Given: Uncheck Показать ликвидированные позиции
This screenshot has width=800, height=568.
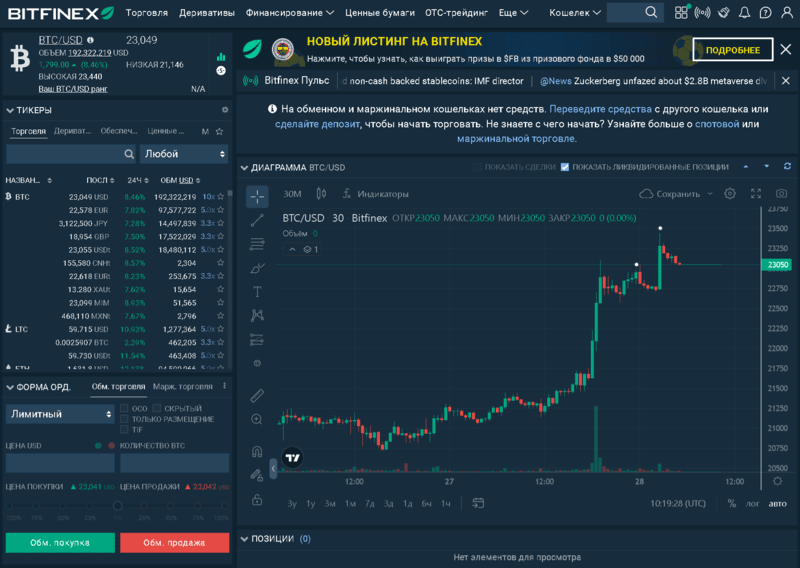Looking at the screenshot, I should point(565,167).
